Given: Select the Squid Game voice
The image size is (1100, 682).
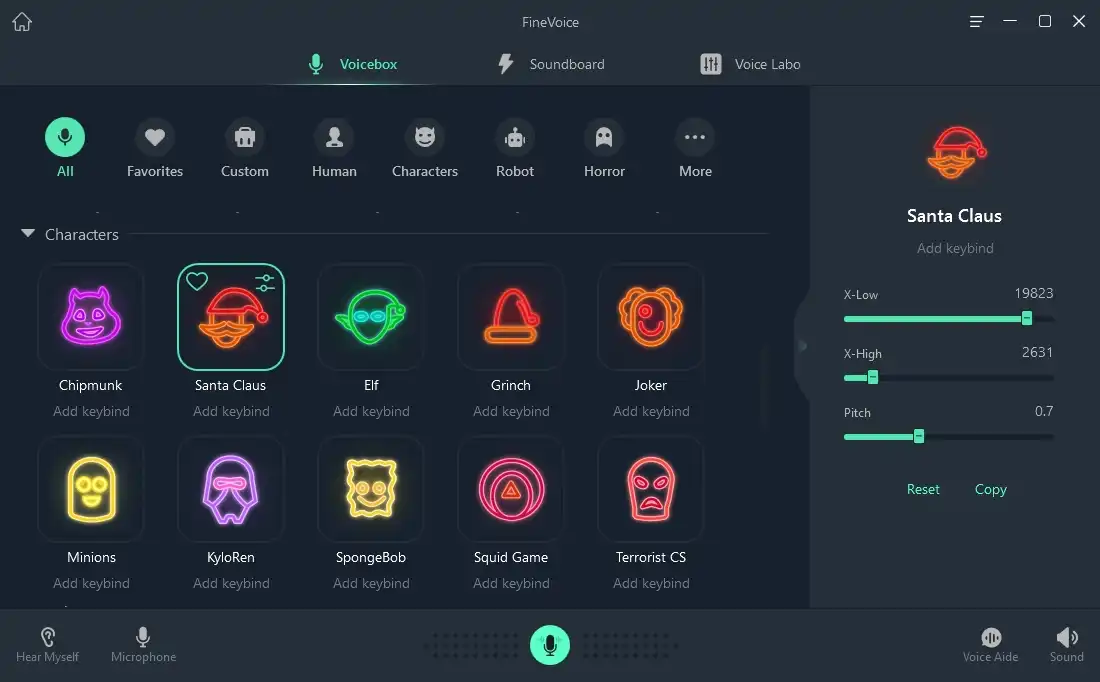Looking at the screenshot, I should (x=511, y=489).
